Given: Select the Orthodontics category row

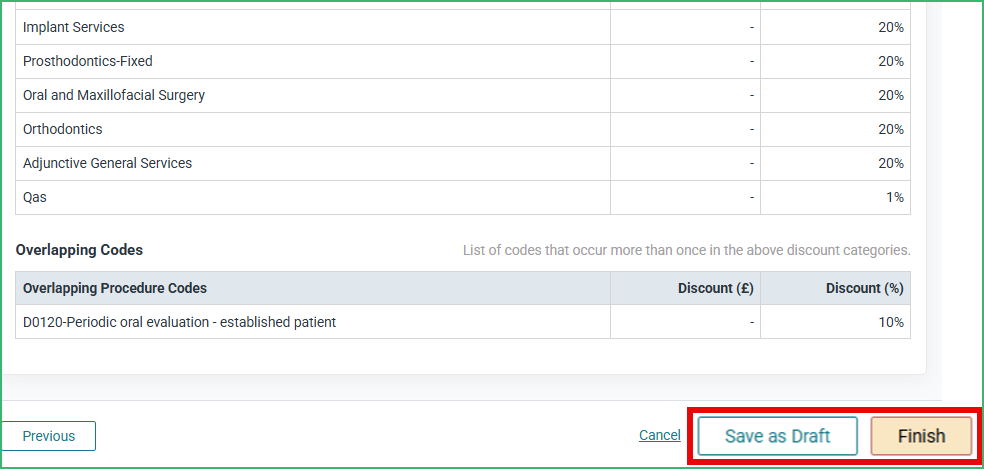Looking at the screenshot, I should tap(463, 129).
